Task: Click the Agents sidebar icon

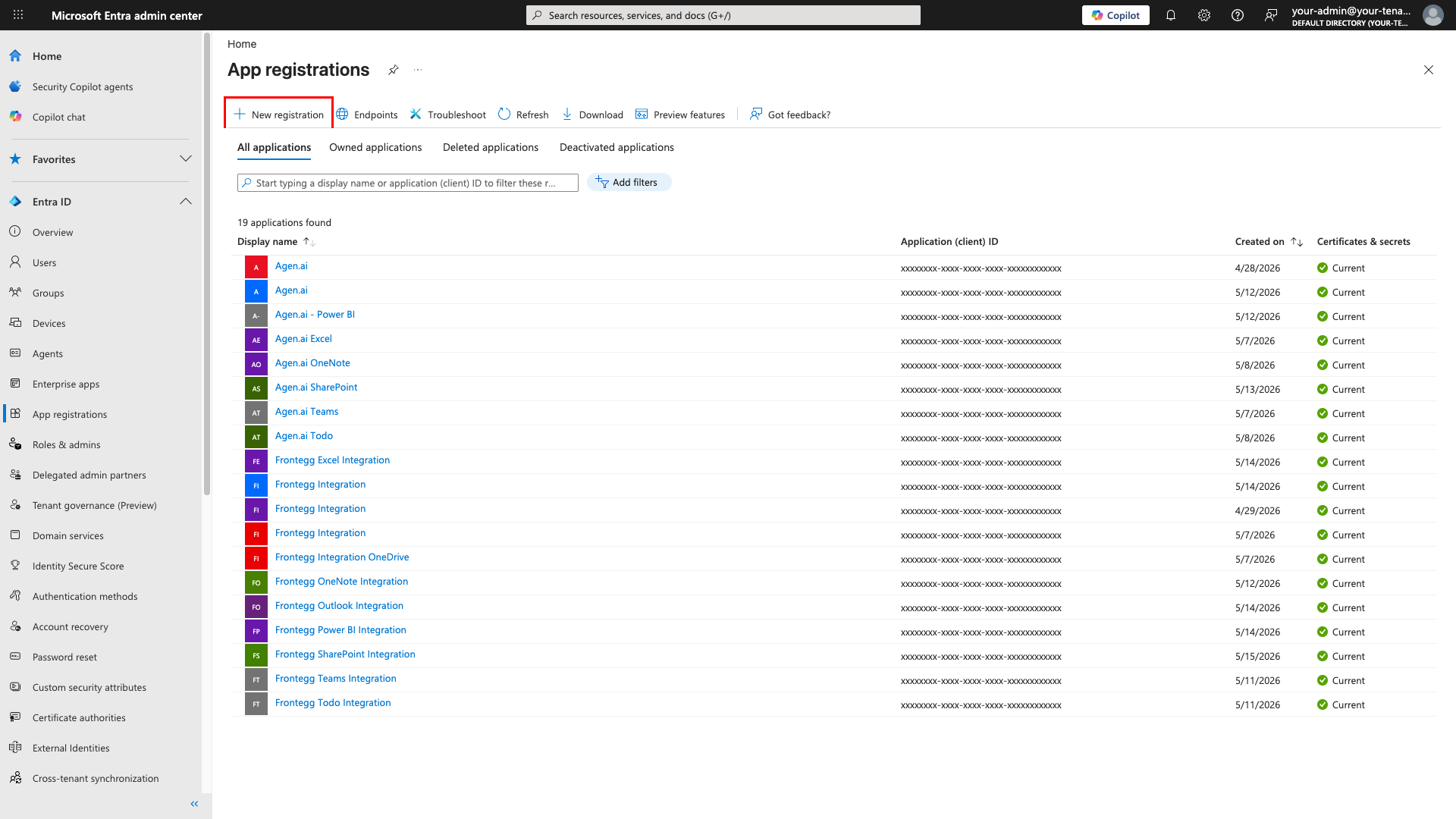Action: [x=15, y=353]
